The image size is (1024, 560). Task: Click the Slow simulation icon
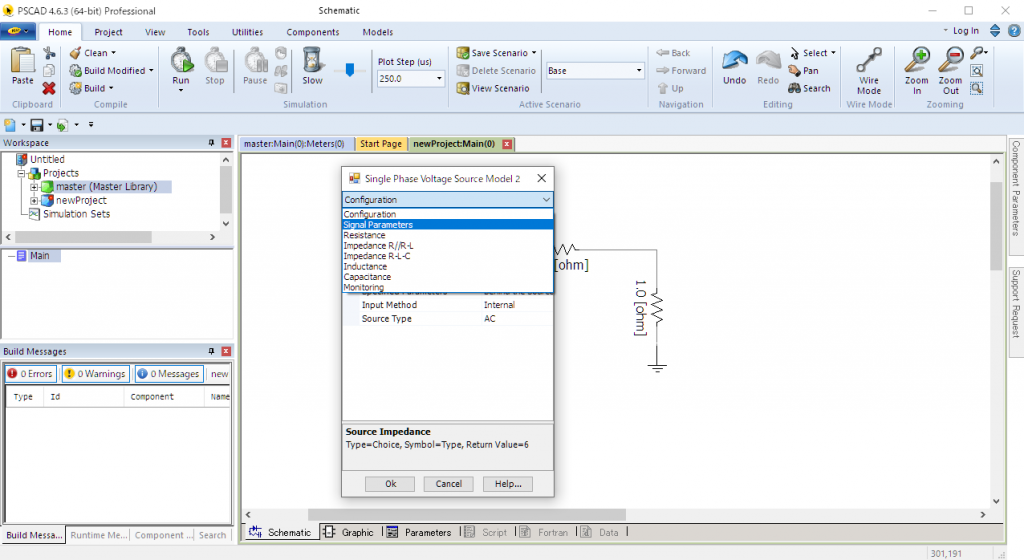pos(312,61)
